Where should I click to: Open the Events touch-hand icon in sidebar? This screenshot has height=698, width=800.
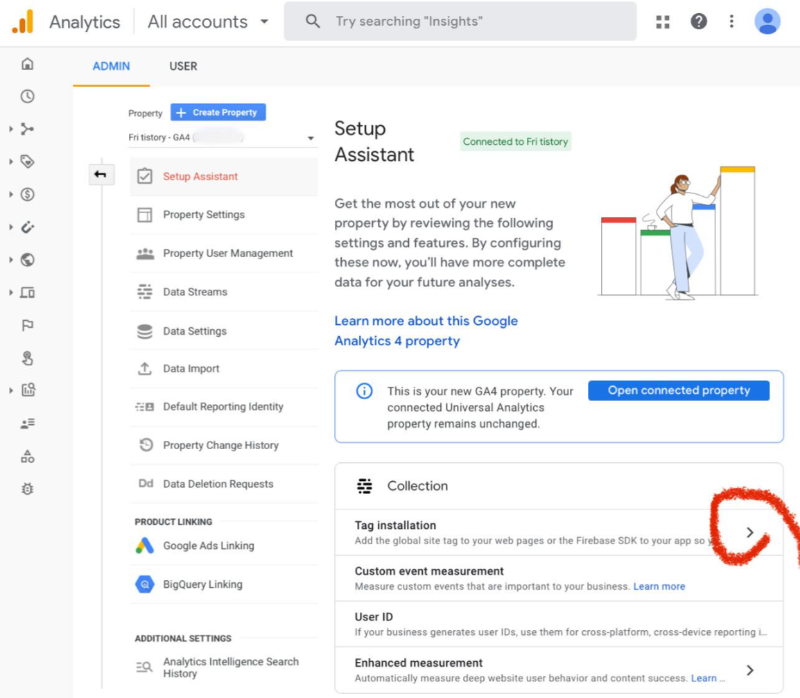click(x=28, y=358)
